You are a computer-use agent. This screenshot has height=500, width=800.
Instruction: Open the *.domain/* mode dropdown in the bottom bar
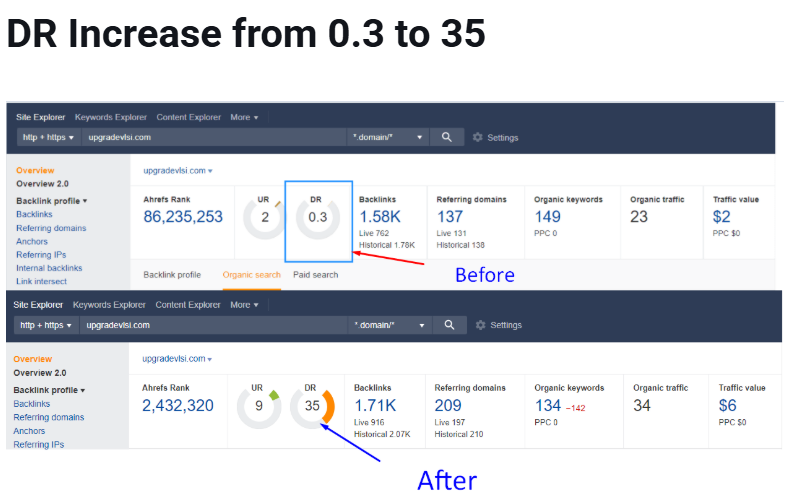point(390,325)
